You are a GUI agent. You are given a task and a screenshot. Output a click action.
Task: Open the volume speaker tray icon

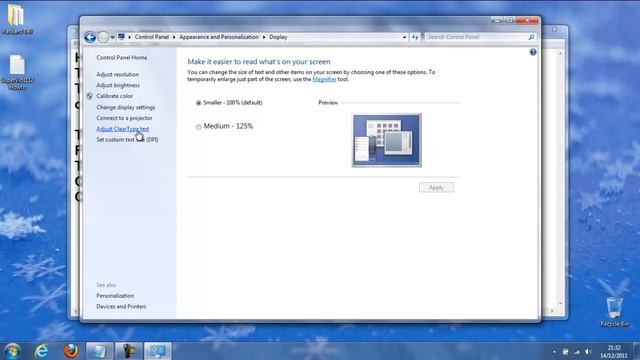click(588, 351)
